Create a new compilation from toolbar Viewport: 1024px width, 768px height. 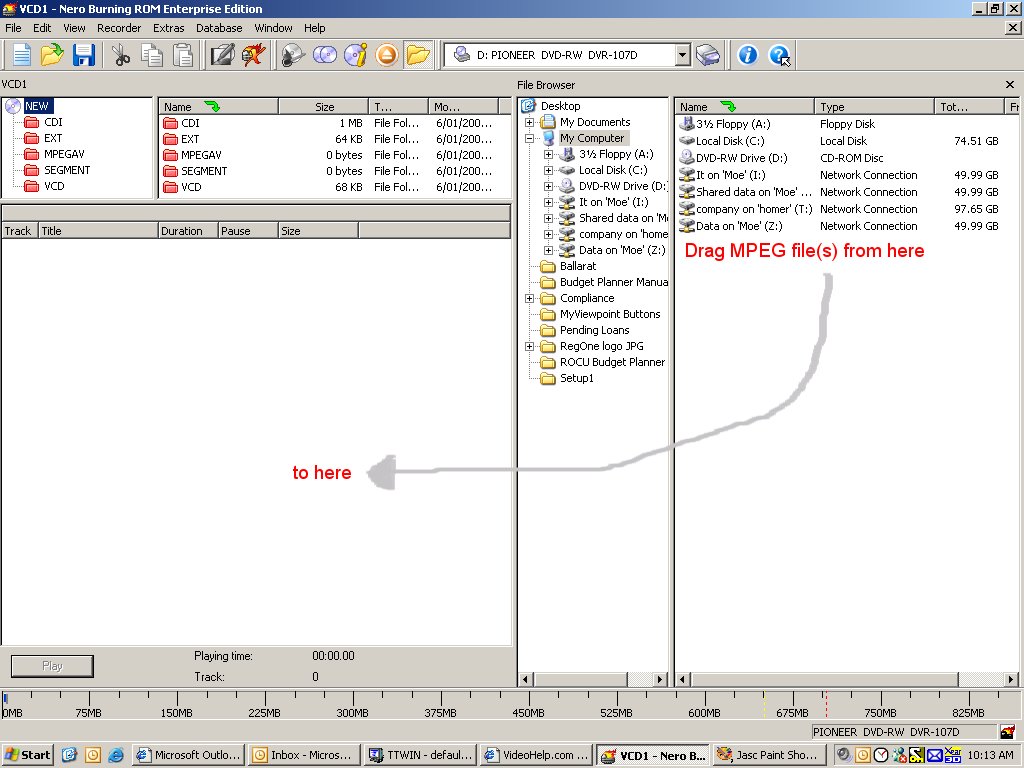[x=22, y=55]
